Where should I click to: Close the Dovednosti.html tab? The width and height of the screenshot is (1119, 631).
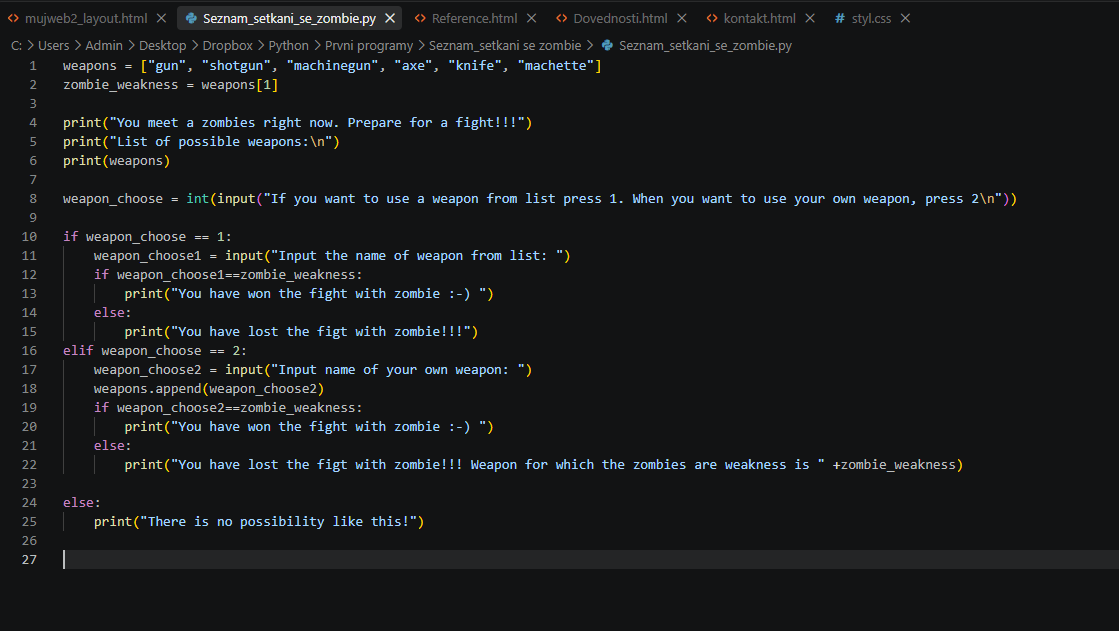682,19
